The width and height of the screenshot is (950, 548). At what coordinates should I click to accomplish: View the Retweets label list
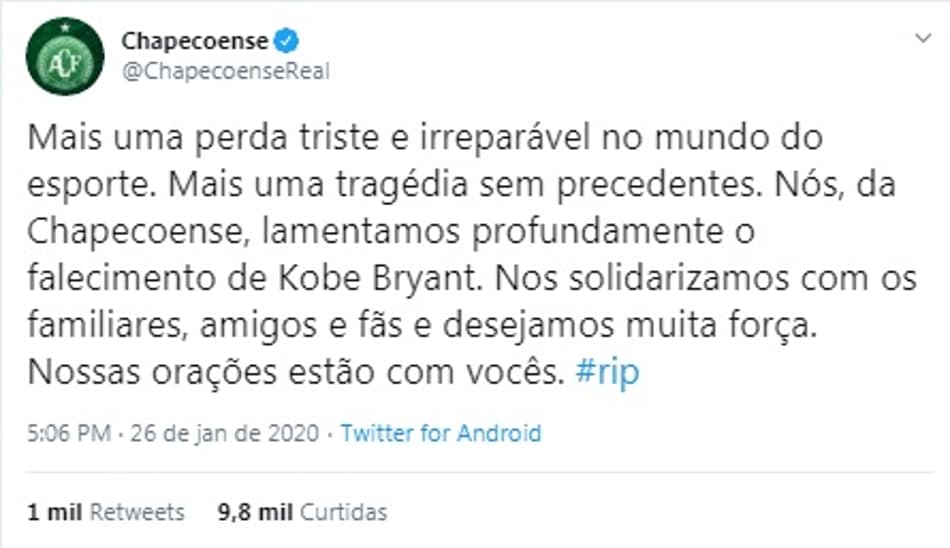click(138, 512)
